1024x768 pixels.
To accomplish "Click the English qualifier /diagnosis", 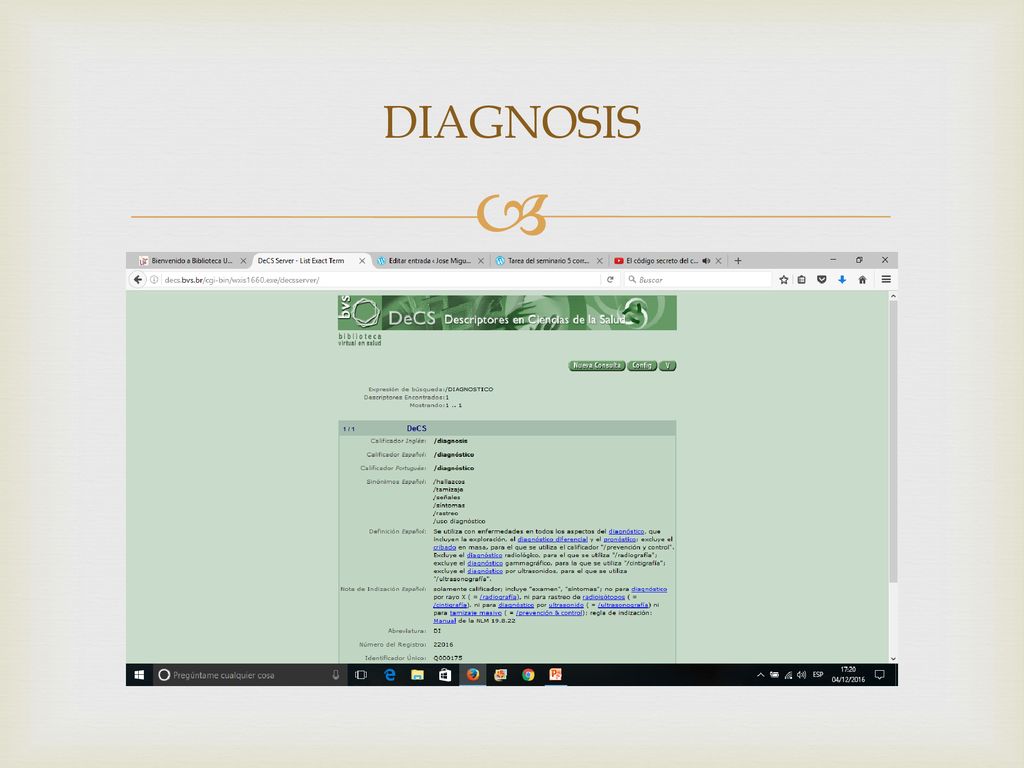I will pyautogui.click(x=451, y=441).
